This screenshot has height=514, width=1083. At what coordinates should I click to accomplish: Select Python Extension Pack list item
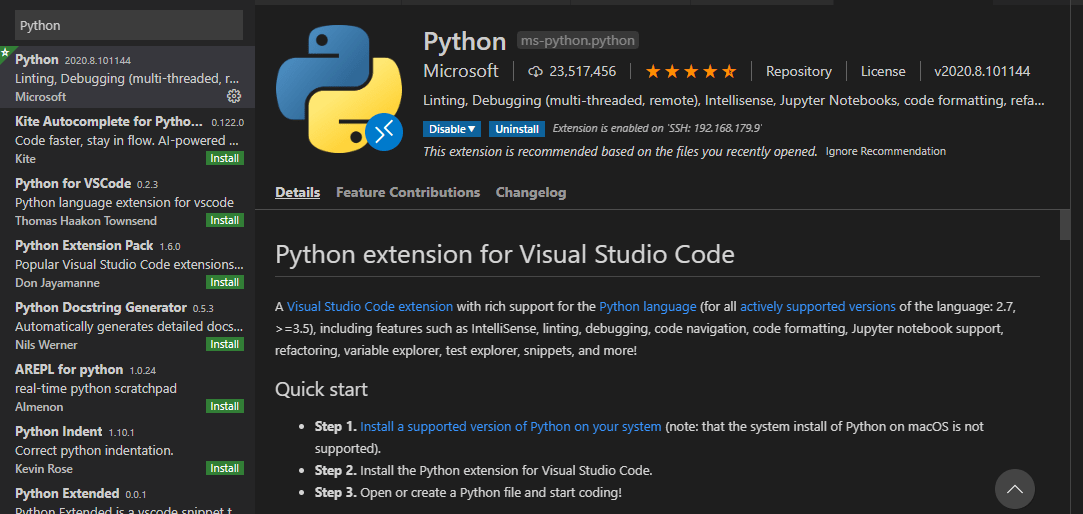point(127,264)
